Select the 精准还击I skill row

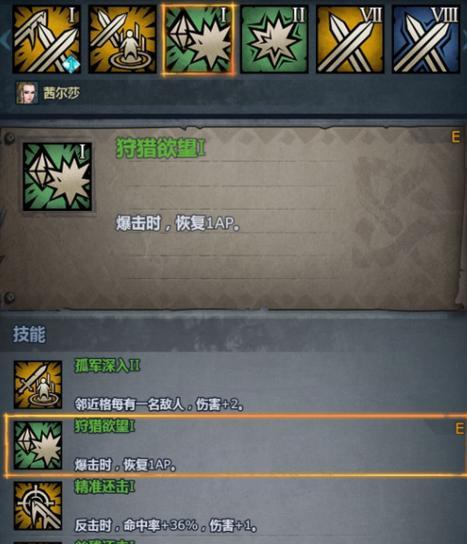(234, 506)
